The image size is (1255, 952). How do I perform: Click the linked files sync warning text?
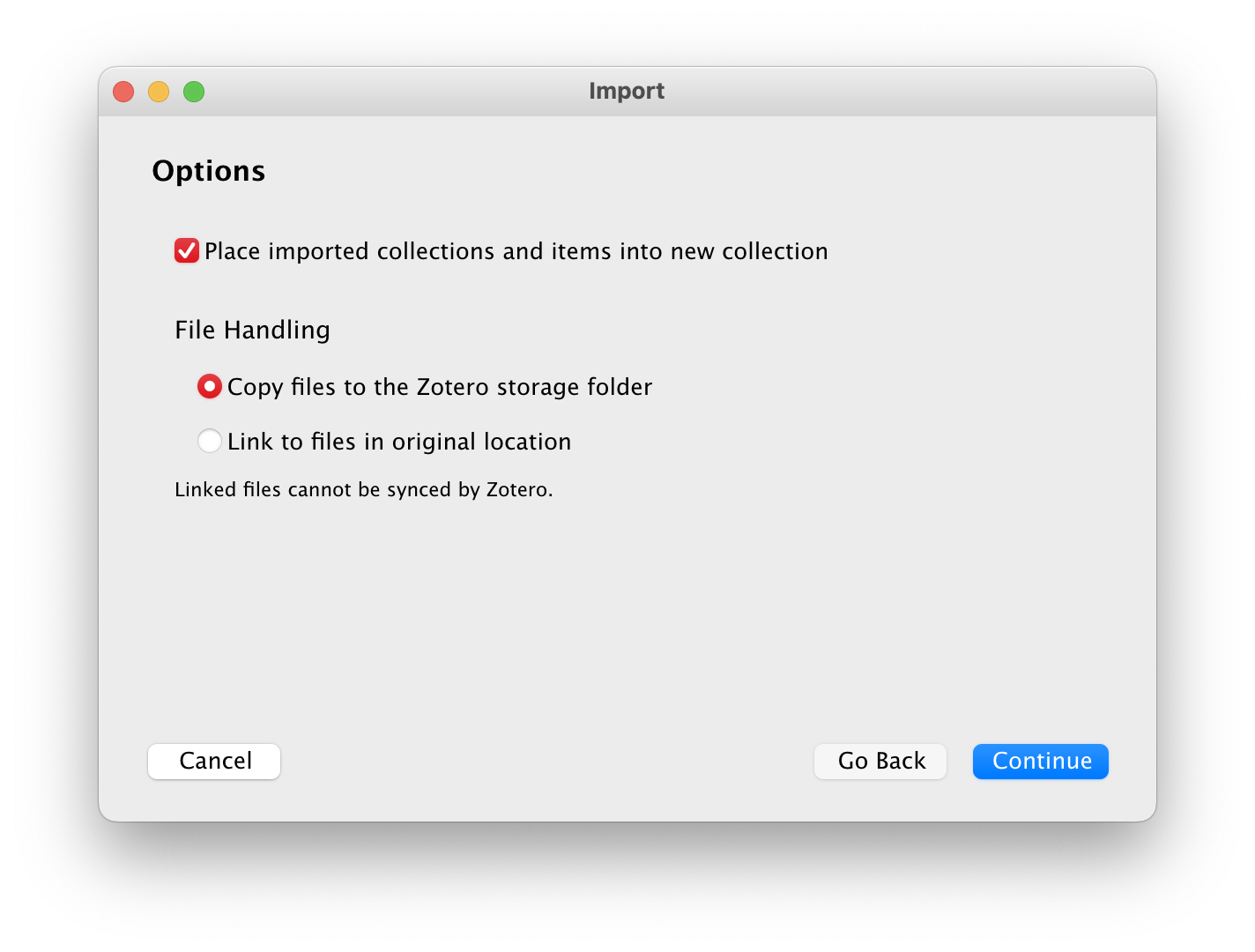tap(363, 489)
